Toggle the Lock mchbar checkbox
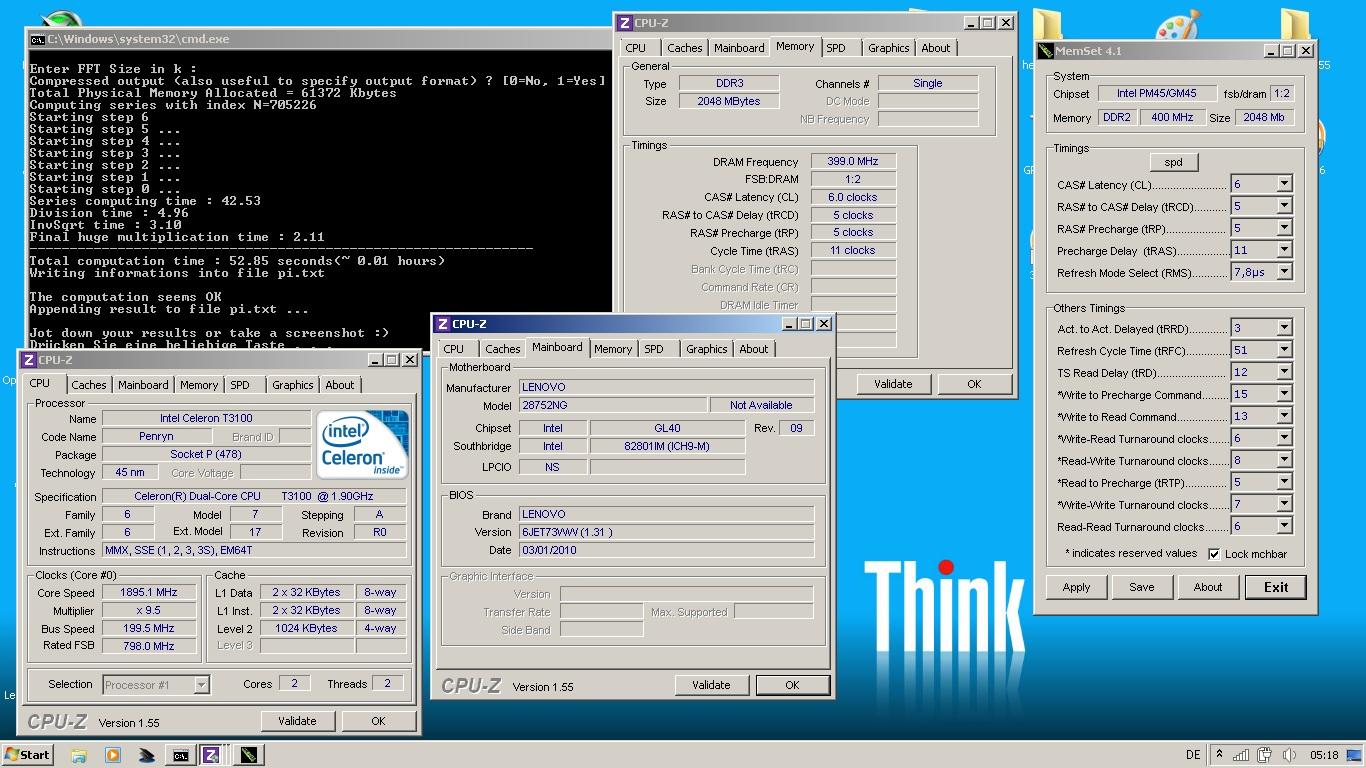 click(x=1214, y=554)
